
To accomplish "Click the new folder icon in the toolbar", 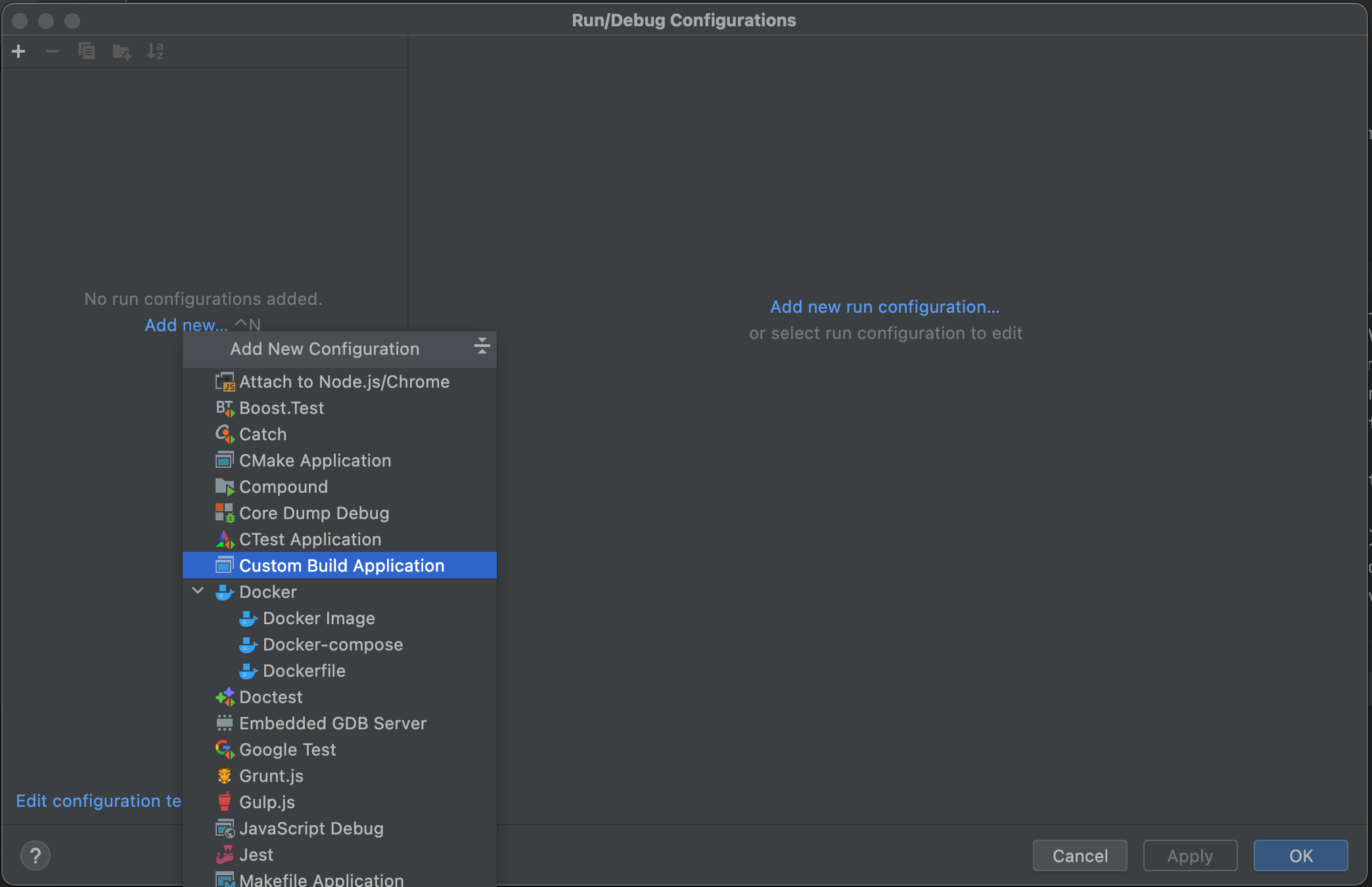I will point(122,51).
